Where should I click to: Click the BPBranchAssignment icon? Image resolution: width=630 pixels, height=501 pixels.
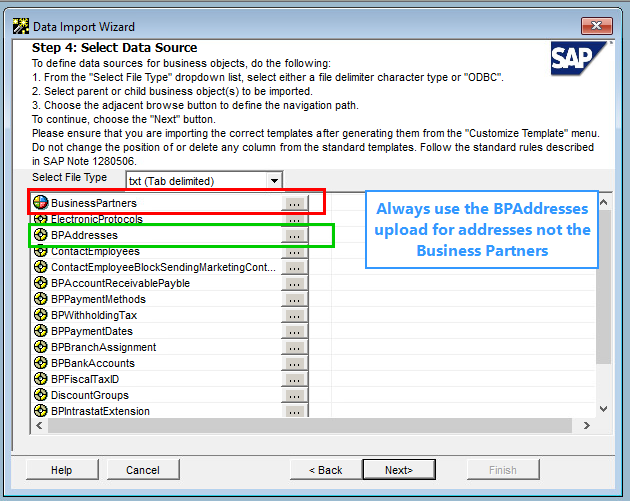point(41,347)
